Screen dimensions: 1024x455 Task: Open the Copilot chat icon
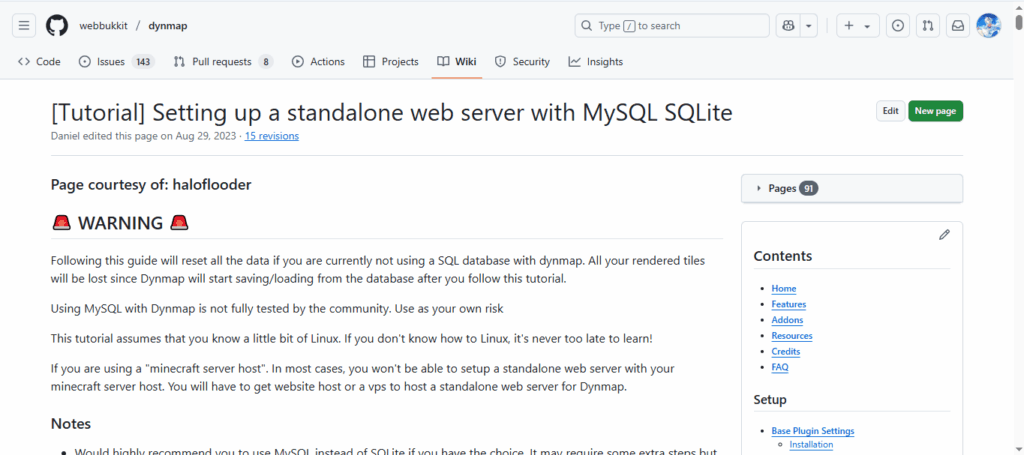pos(787,25)
